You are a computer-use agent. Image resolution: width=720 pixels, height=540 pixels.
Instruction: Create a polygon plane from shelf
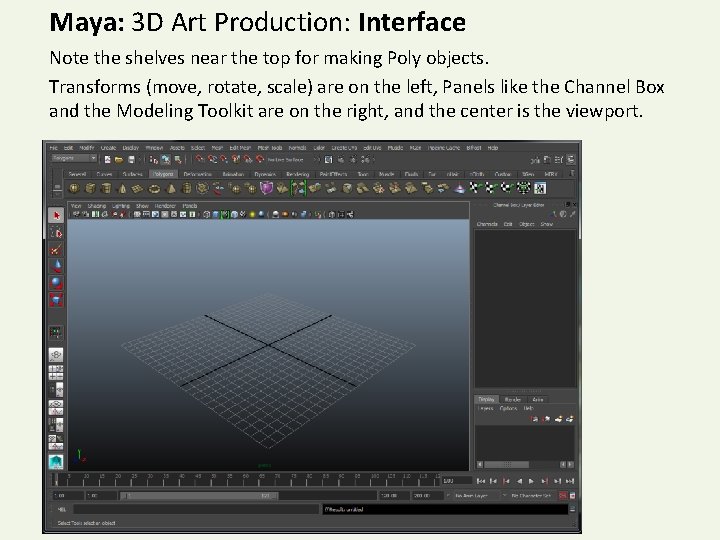pyautogui.click(x=138, y=188)
